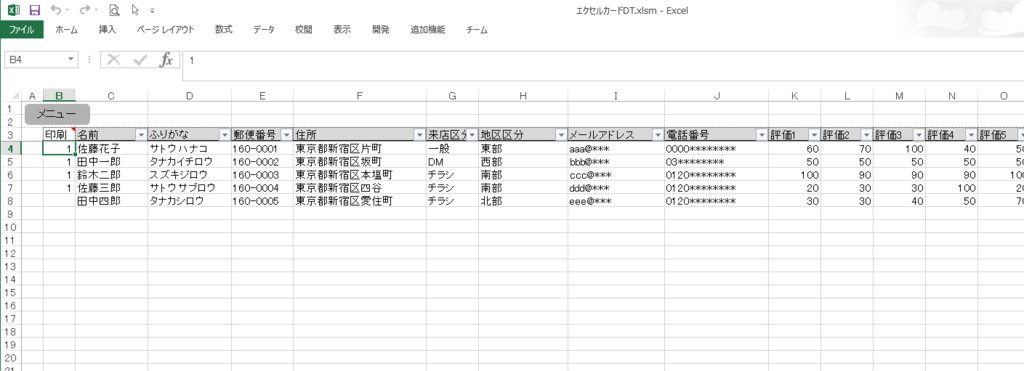Save the workbook with the floppy icon
The height and width of the screenshot is (371, 1024).
click(x=35, y=10)
